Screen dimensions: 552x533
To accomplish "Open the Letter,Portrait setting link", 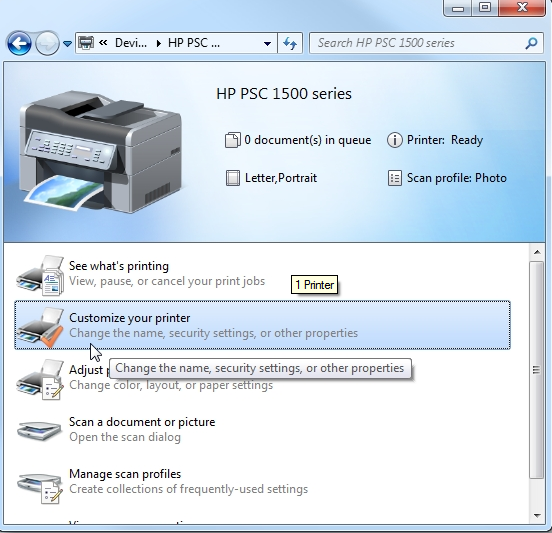I will click(x=281, y=178).
